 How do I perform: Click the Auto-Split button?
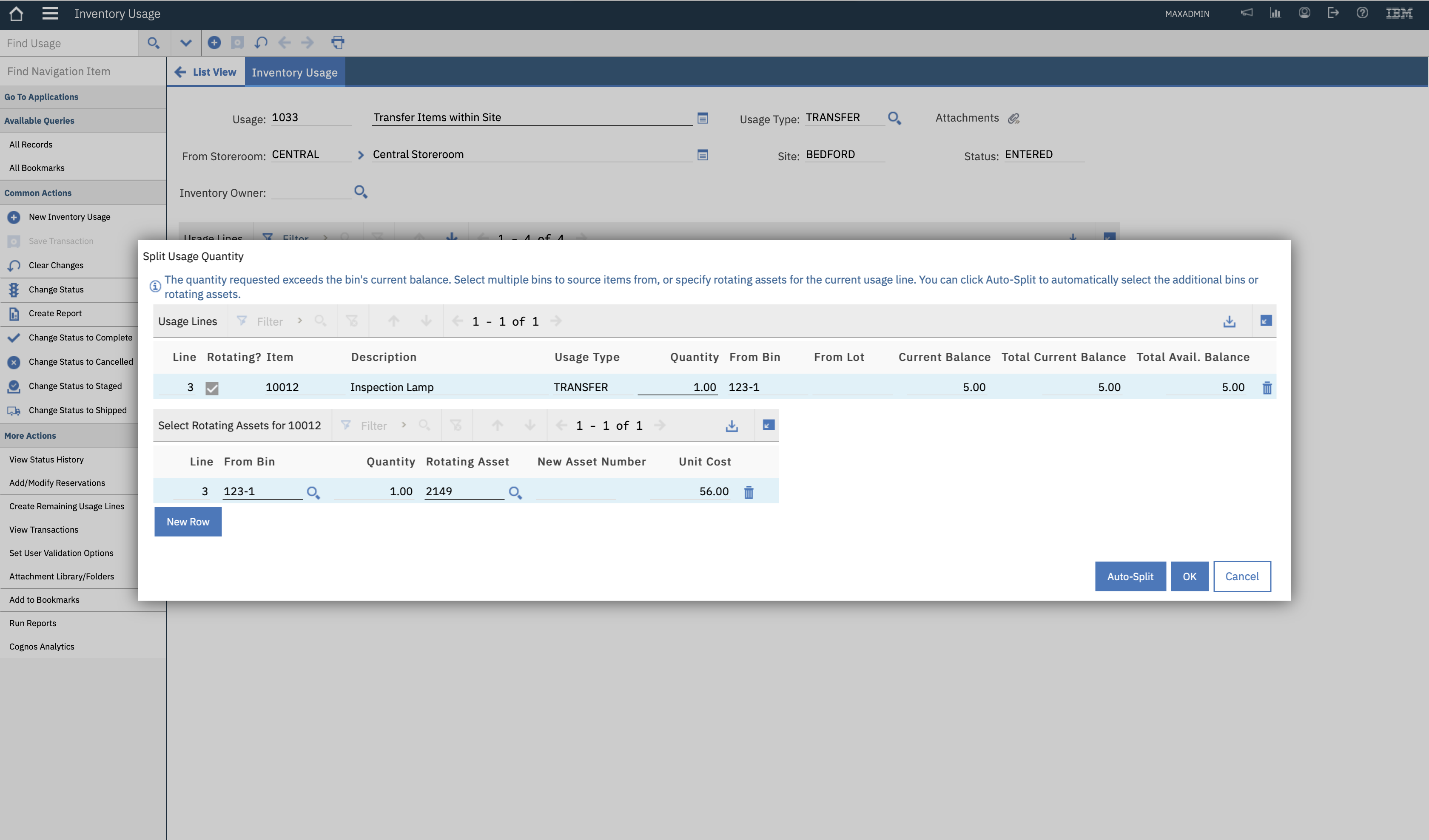click(1130, 576)
